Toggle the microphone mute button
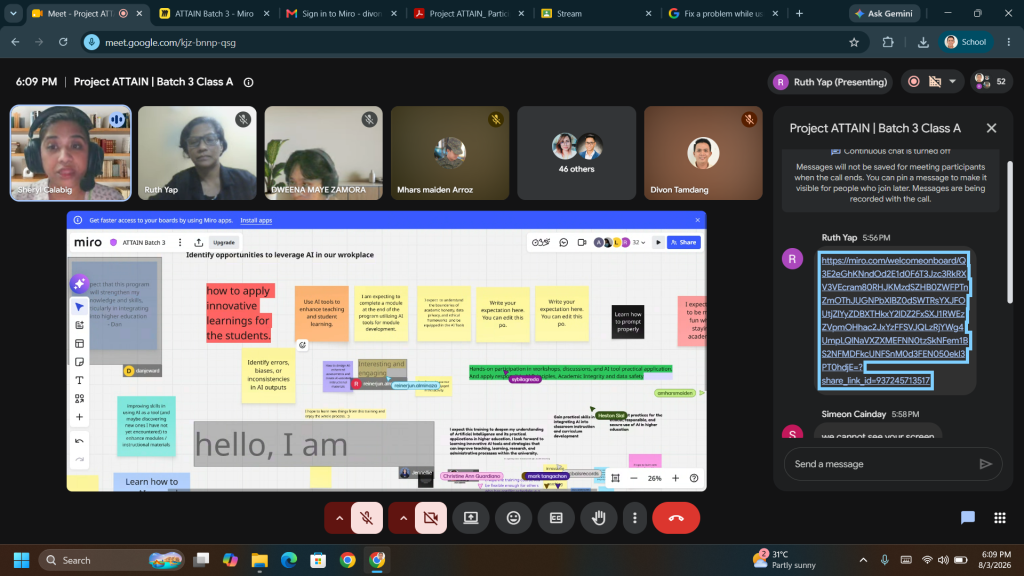The height and width of the screenshot is (576, 1024). [367, 518]
